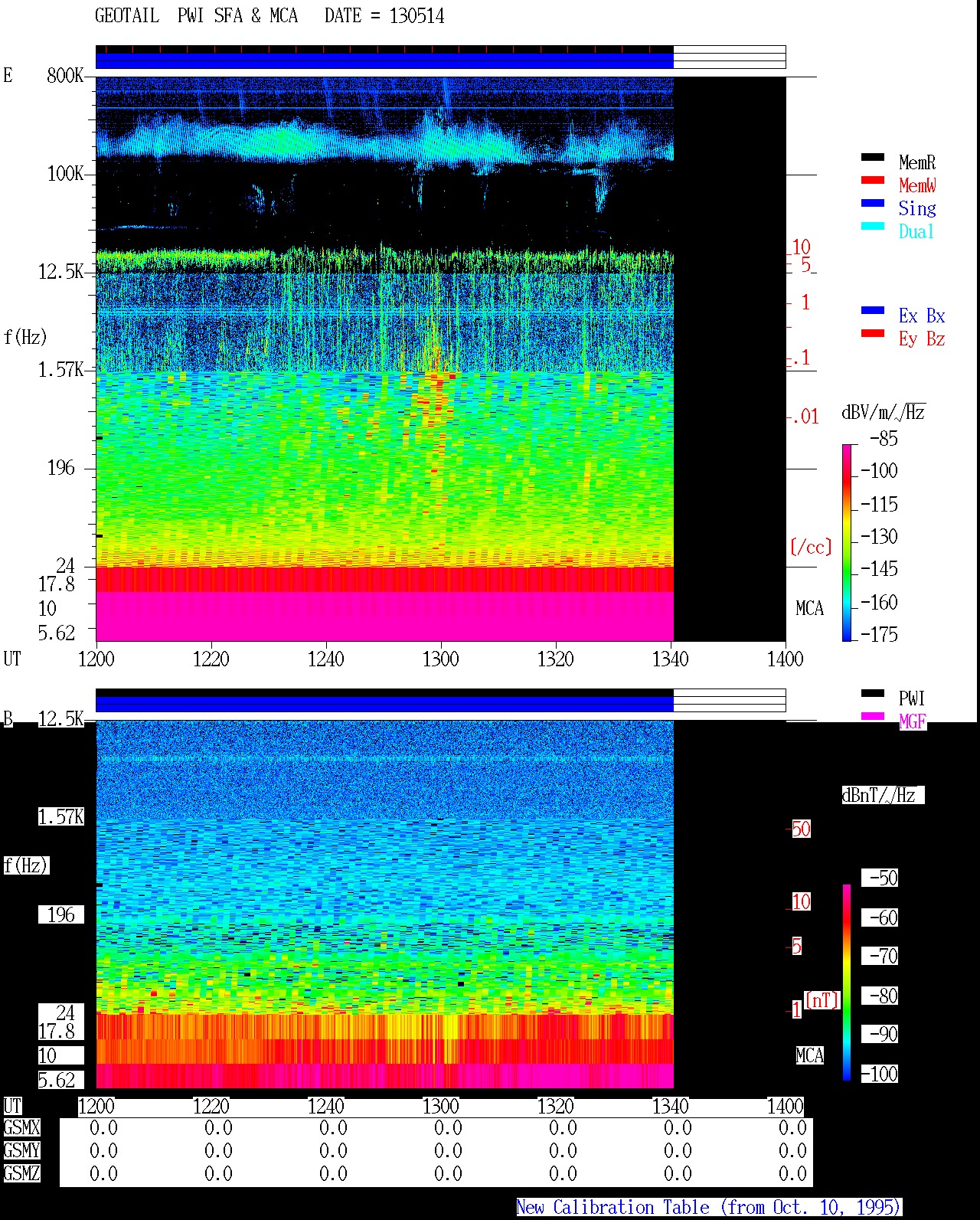Click the red [/cc] density unit label
Image resolution: width=980 pixels, height=1220 pixels.
point(811,548)
